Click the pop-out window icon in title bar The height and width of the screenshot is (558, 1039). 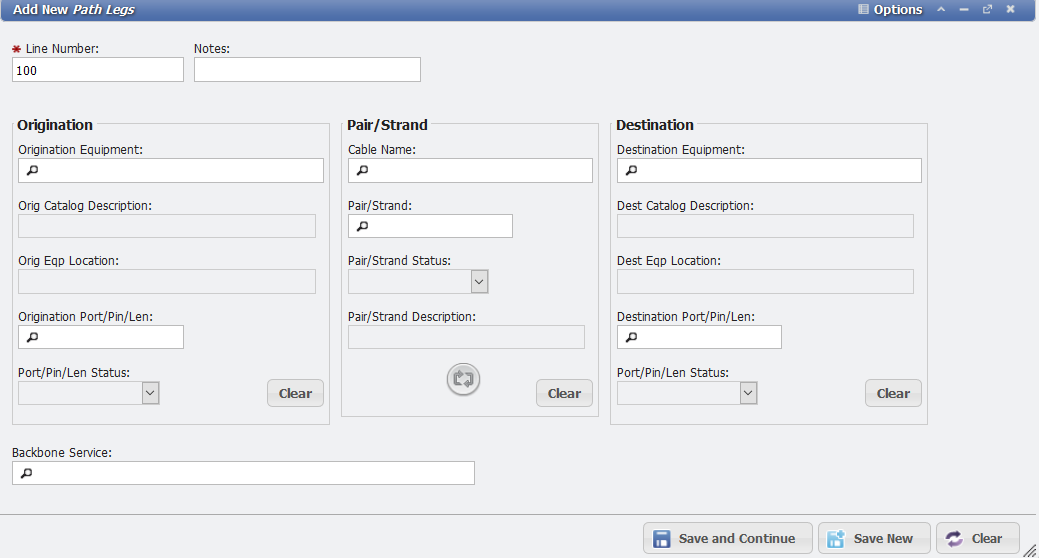(987, 9)
